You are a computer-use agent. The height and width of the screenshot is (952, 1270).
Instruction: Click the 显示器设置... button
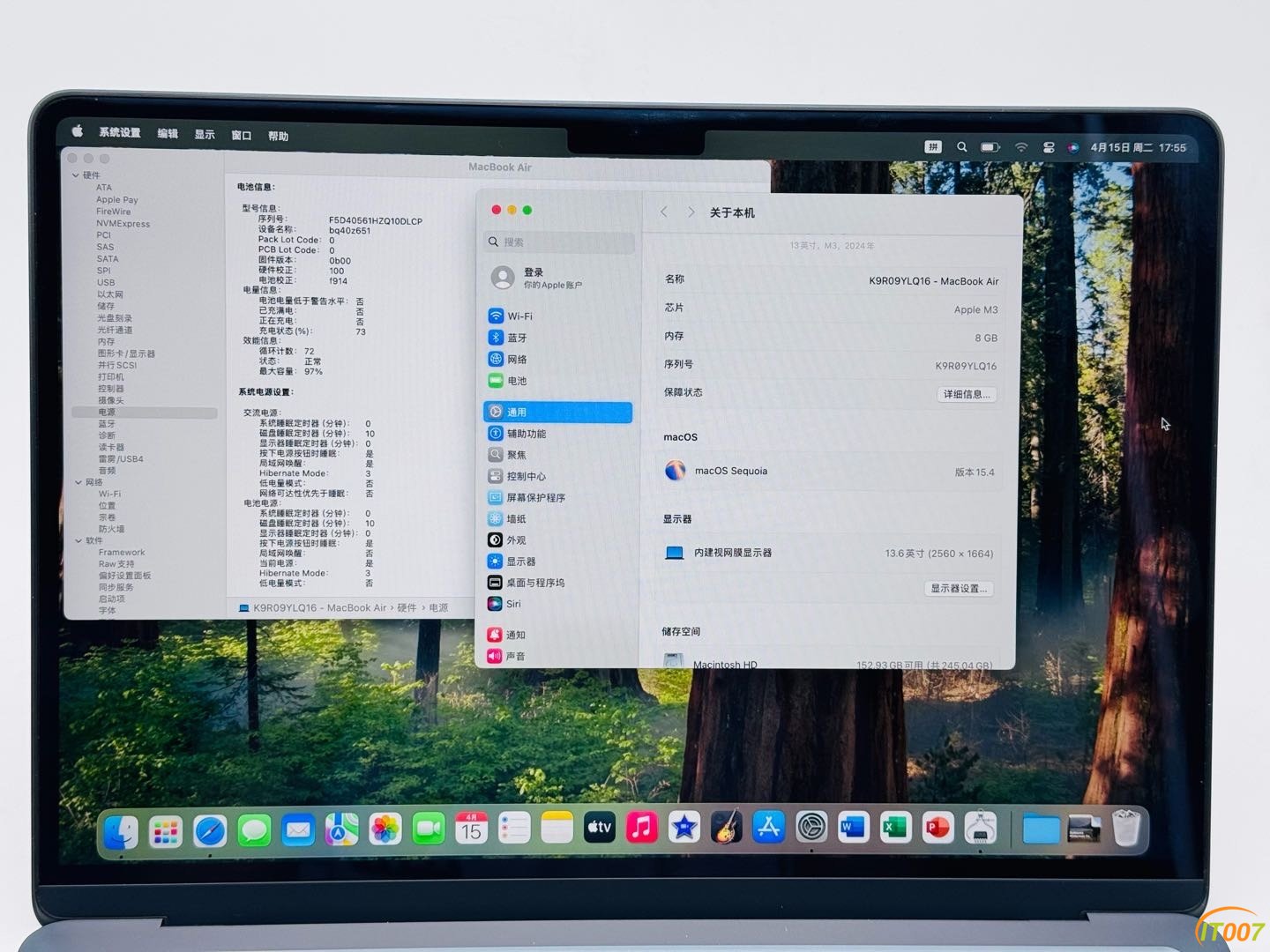pos(959,588)
